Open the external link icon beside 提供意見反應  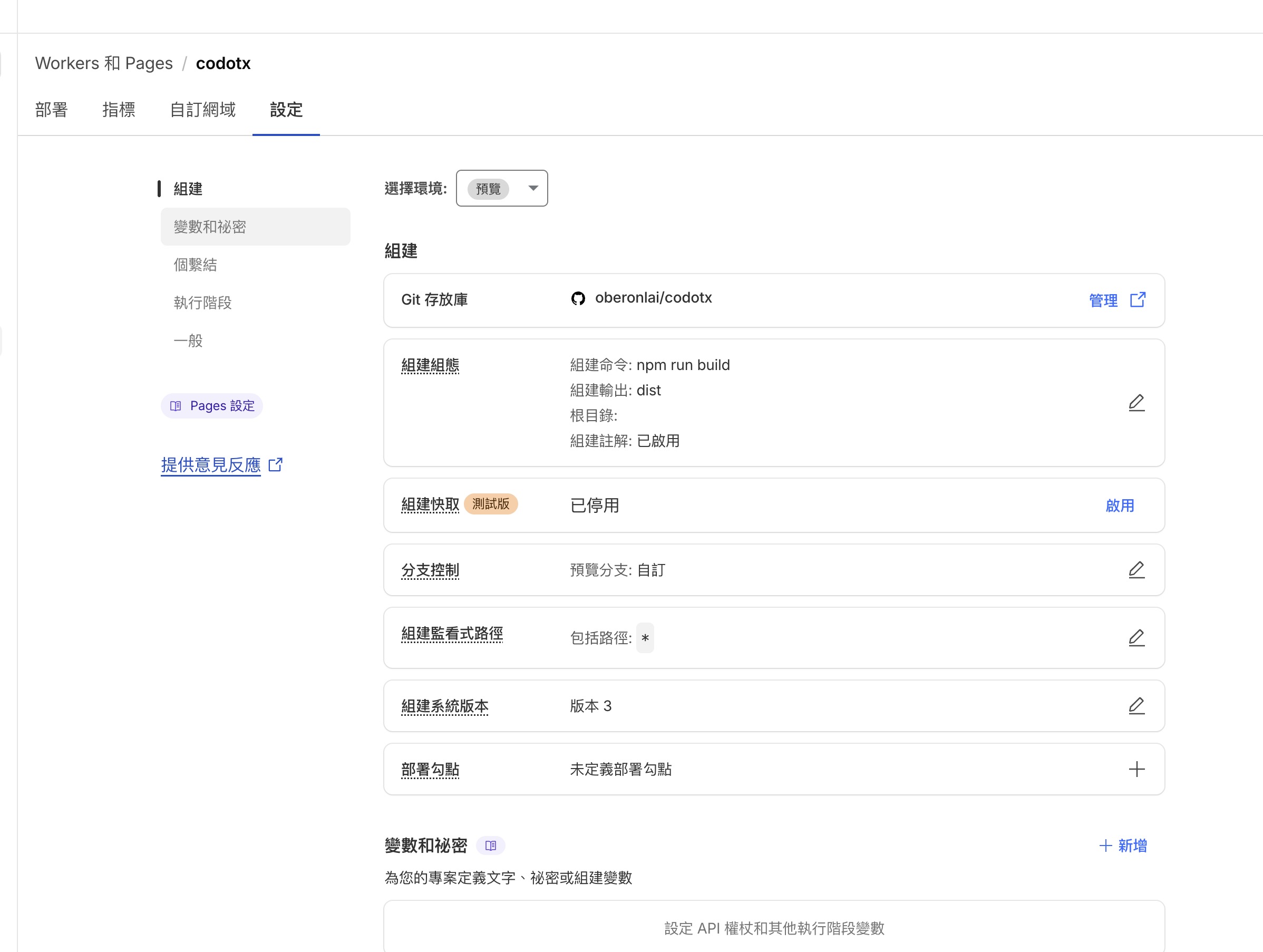tap(276, 465)
